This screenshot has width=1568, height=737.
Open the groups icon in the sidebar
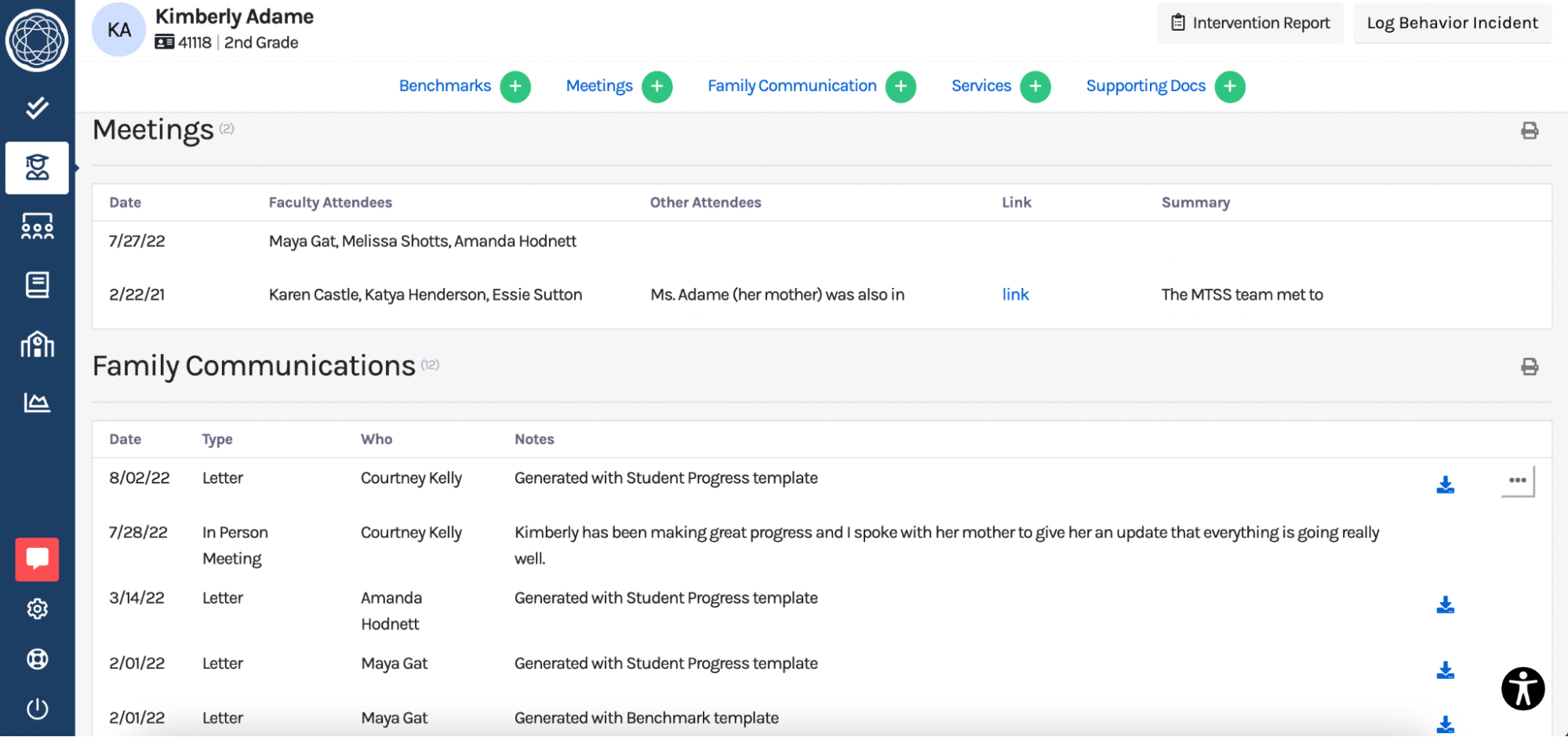point(37,227)
